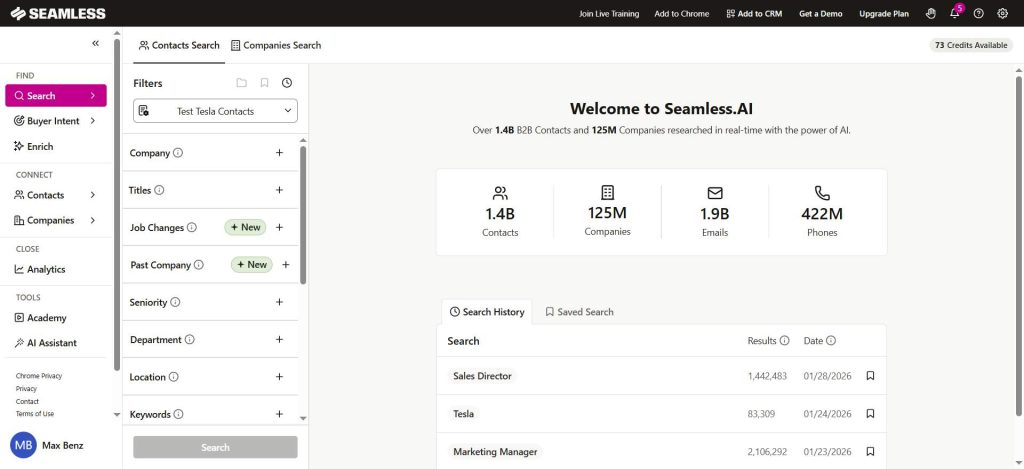Open the Sales Director search history entry
Image resolution: width=1024 pixels, height=469 pixels.
(483, 376)
